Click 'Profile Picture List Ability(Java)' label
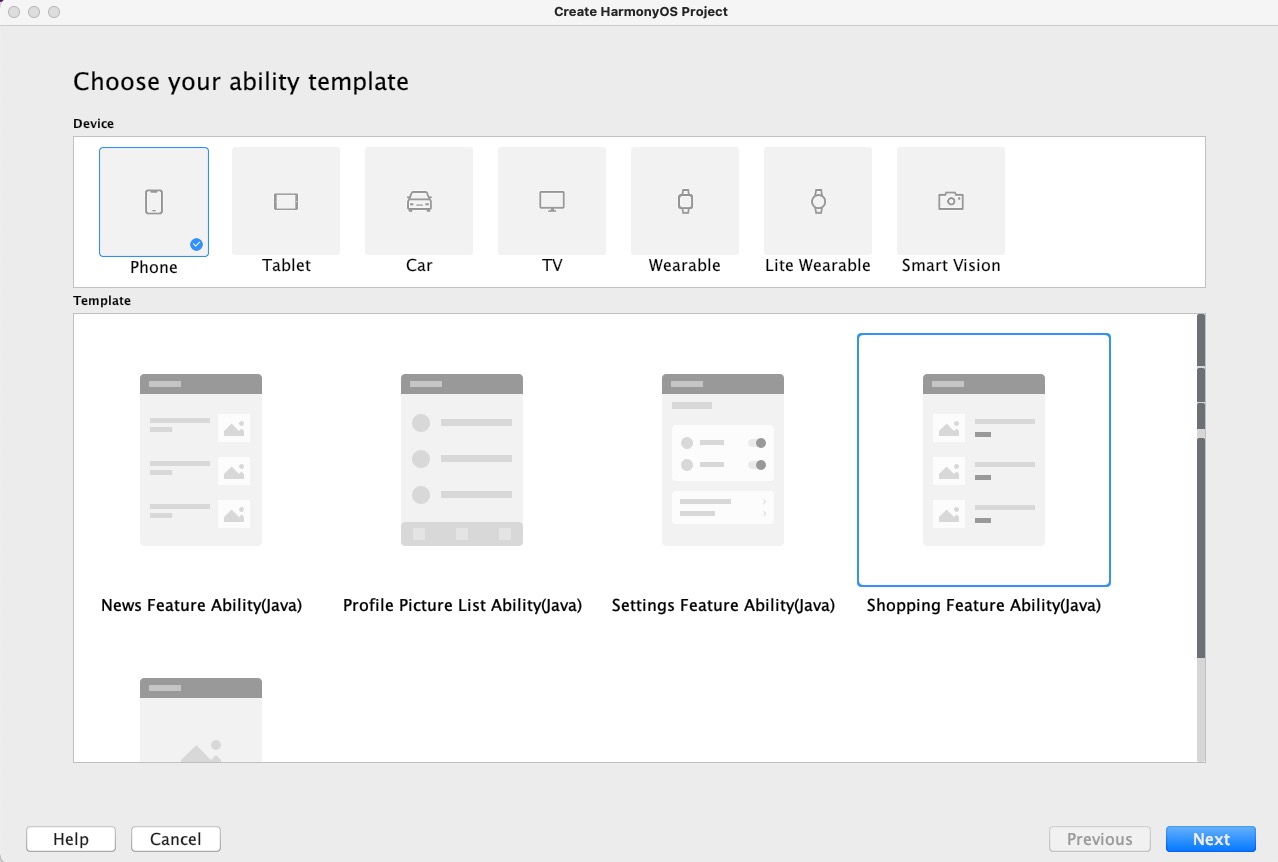This screenshot has height=862, width=1278. click(x=462, y=605)
